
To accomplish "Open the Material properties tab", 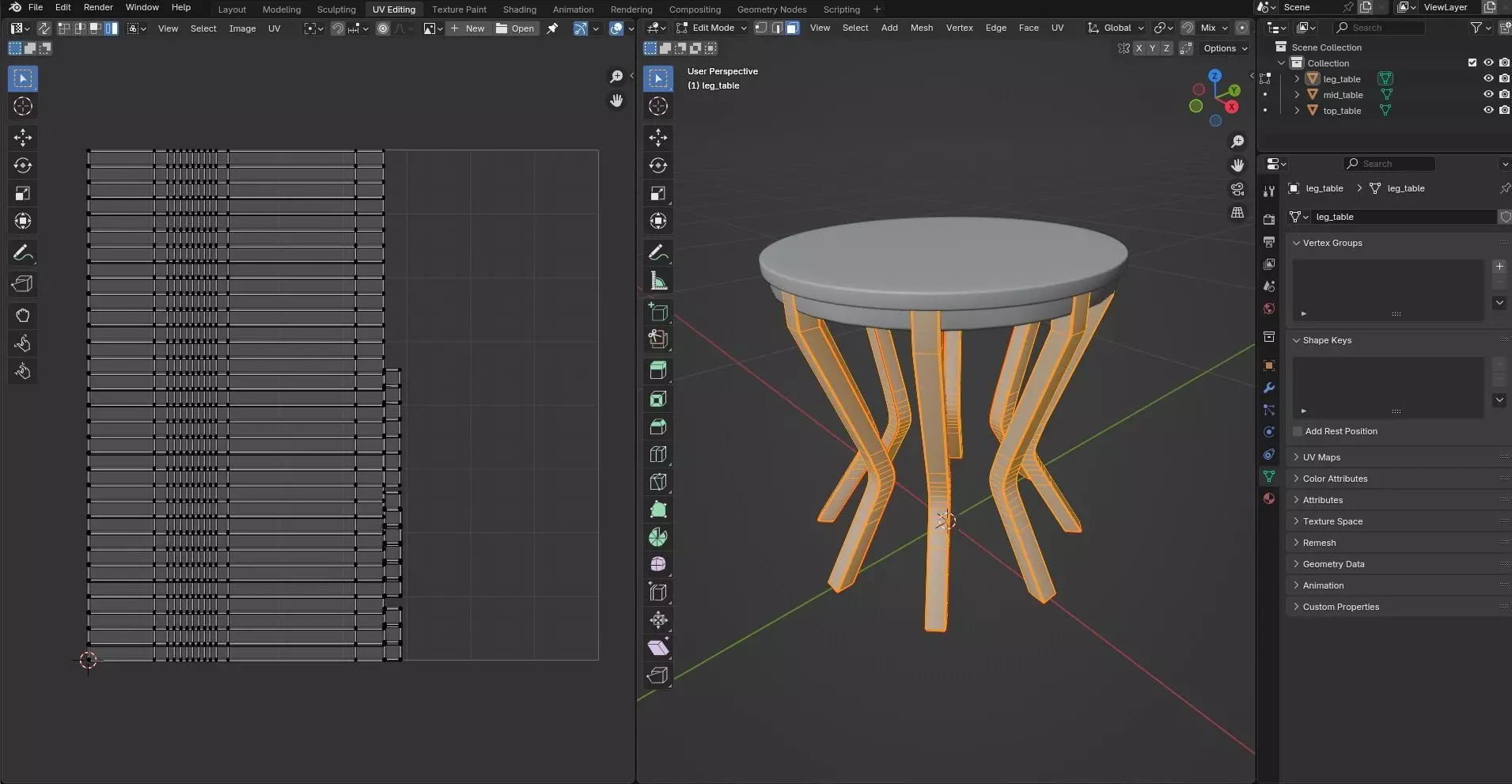I will (1269, 498).
